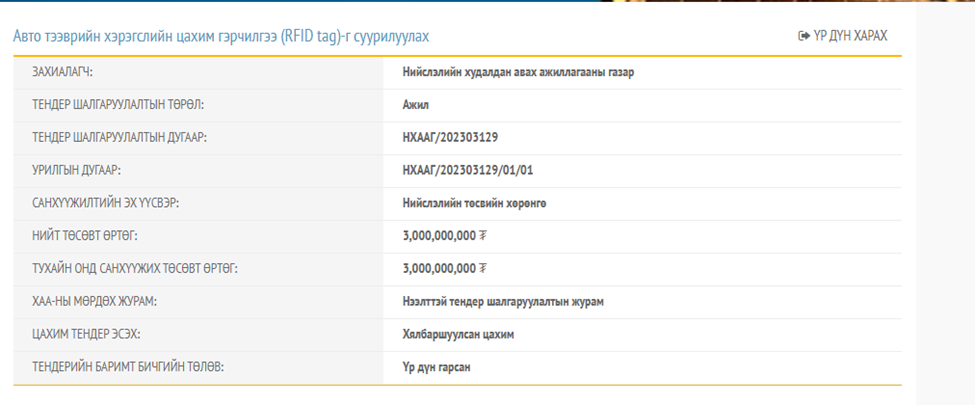
Task: Select the ЗАХИАЛАГЧ row label
Action: 69,73
